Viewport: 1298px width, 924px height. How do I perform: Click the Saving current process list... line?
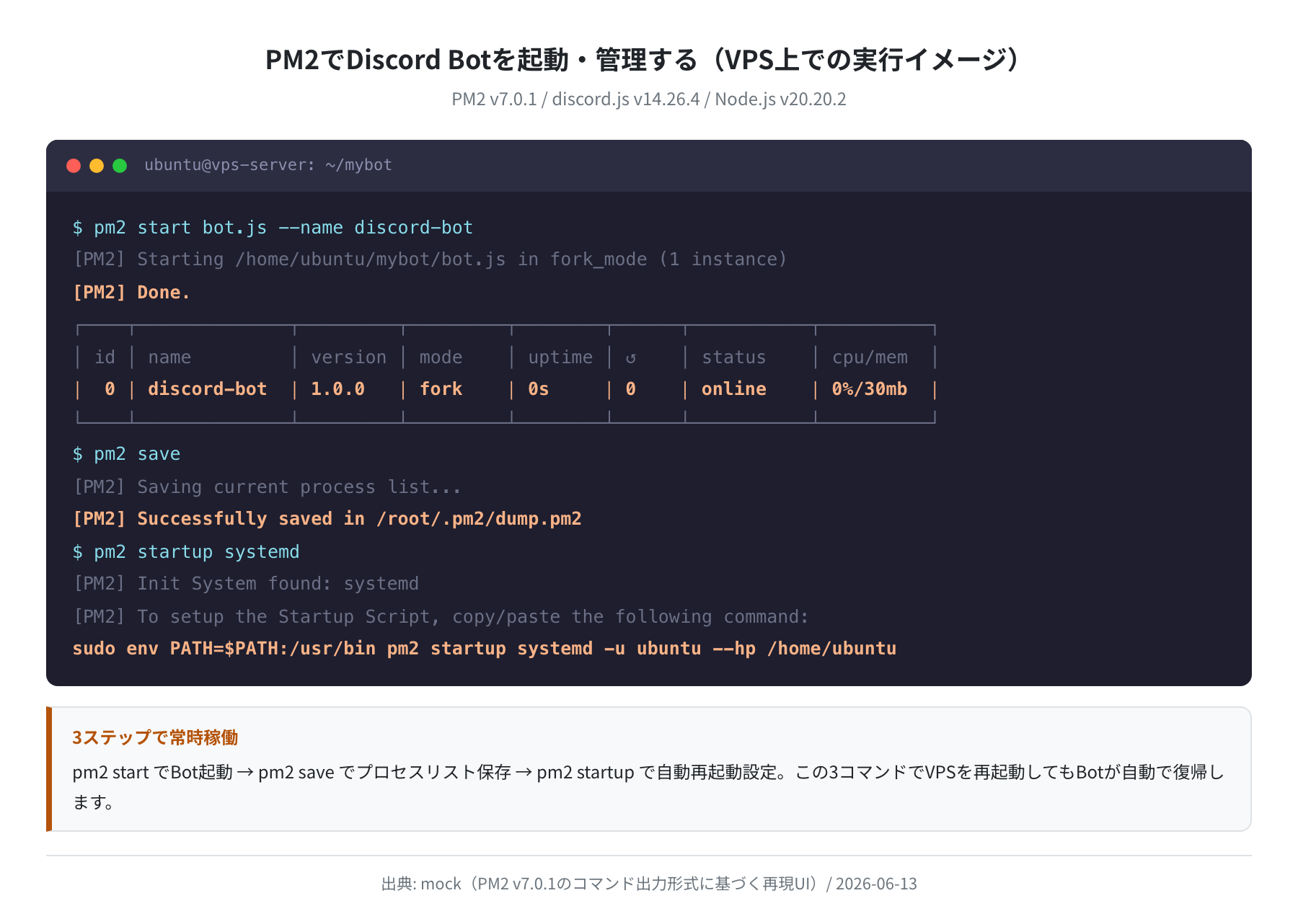[x=267, y=487]
